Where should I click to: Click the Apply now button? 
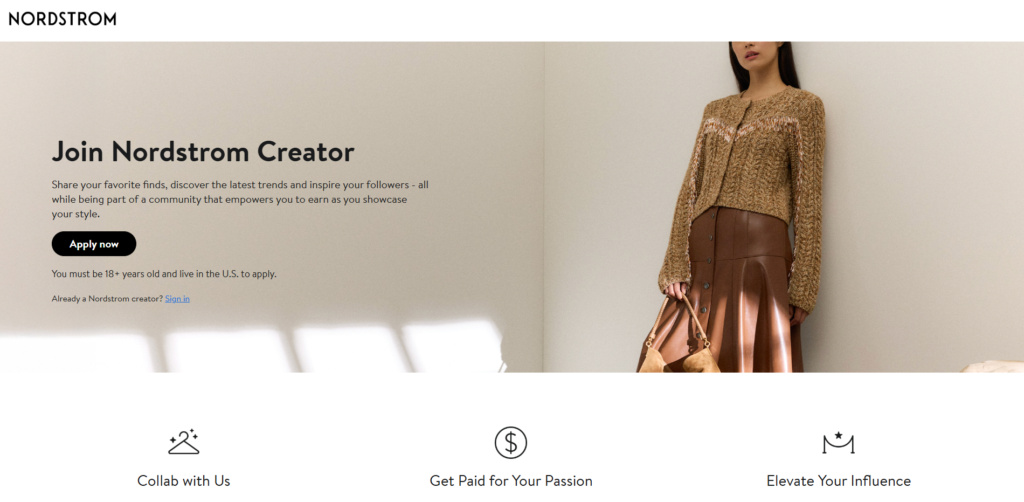point(94,243)
